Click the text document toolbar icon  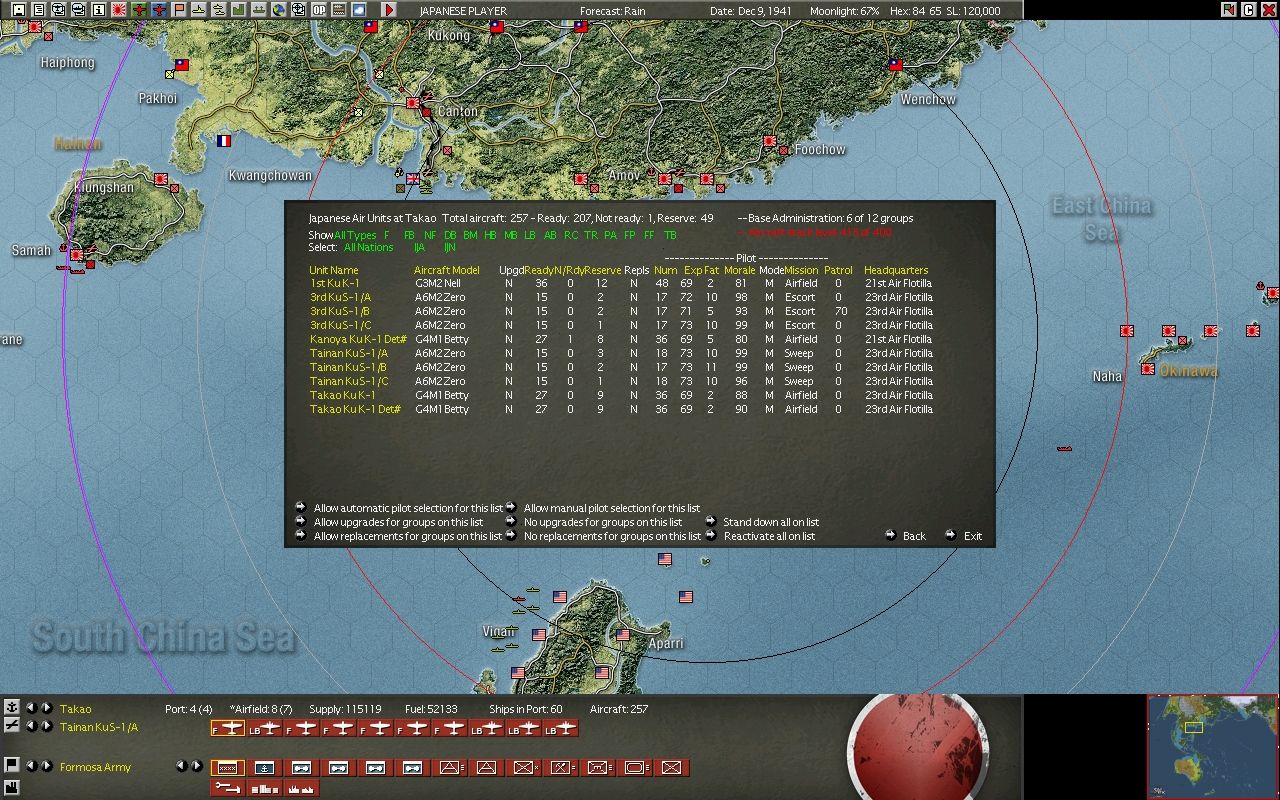[38, 10]
